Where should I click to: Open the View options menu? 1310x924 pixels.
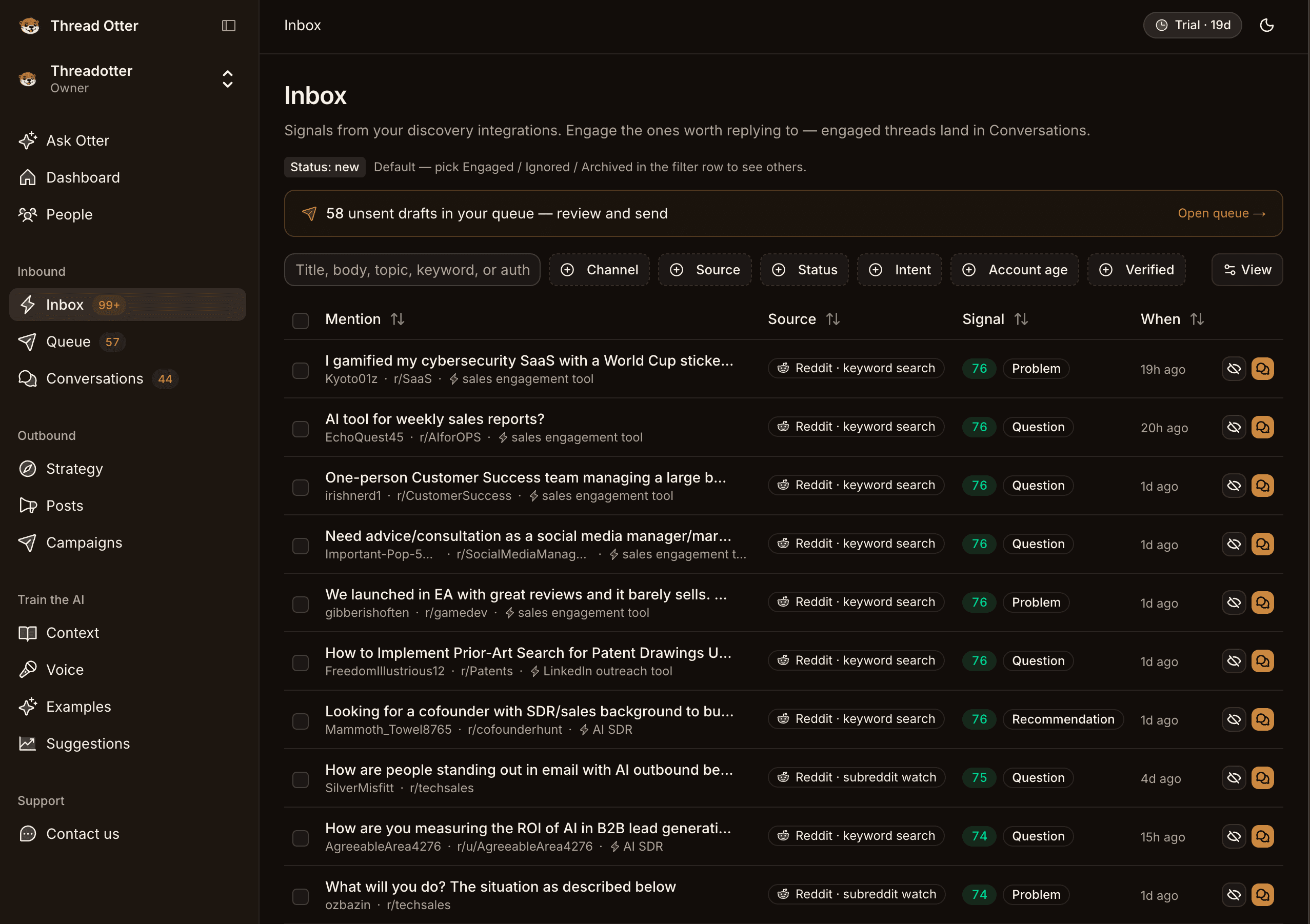click(1247, 270)
